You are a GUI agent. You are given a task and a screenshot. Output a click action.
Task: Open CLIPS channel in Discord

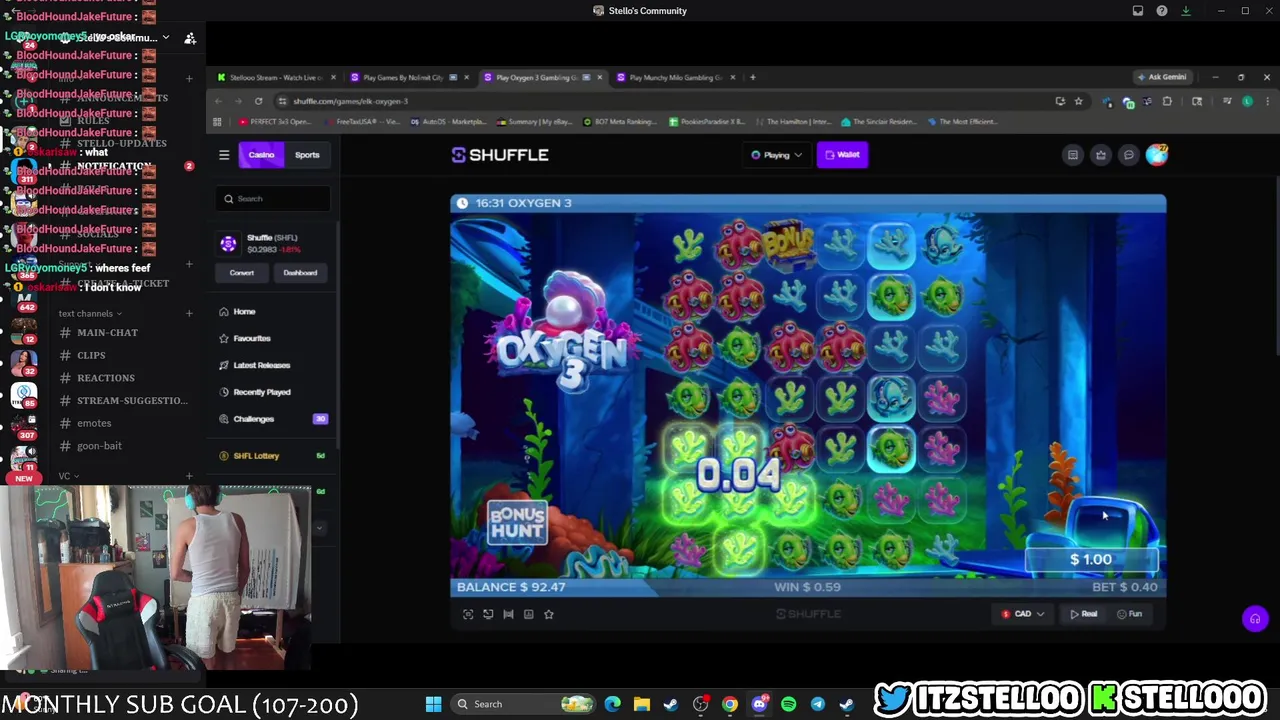pyautogui.click(x=91, y=355)
